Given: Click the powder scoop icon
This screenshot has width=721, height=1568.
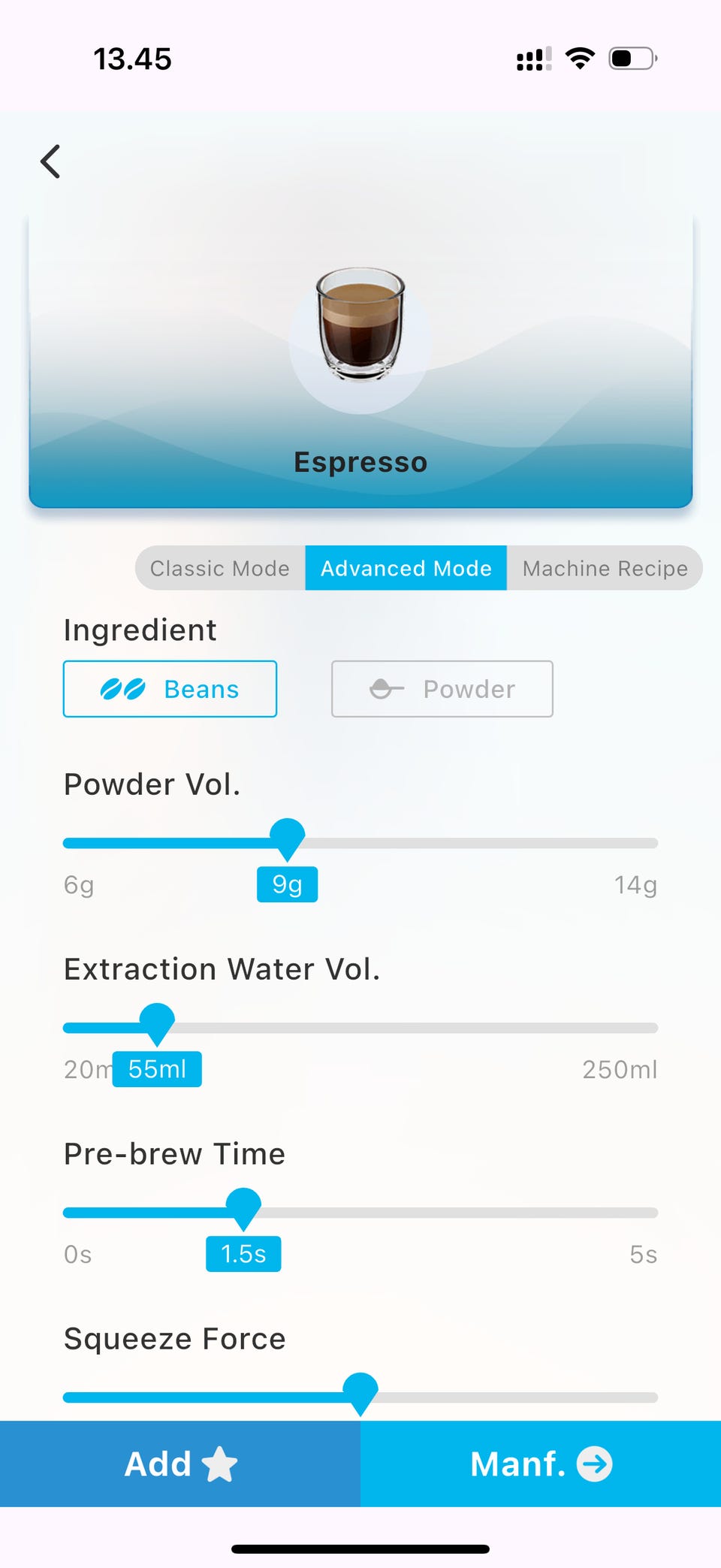Looking at the screenshot, I should 387,688.
